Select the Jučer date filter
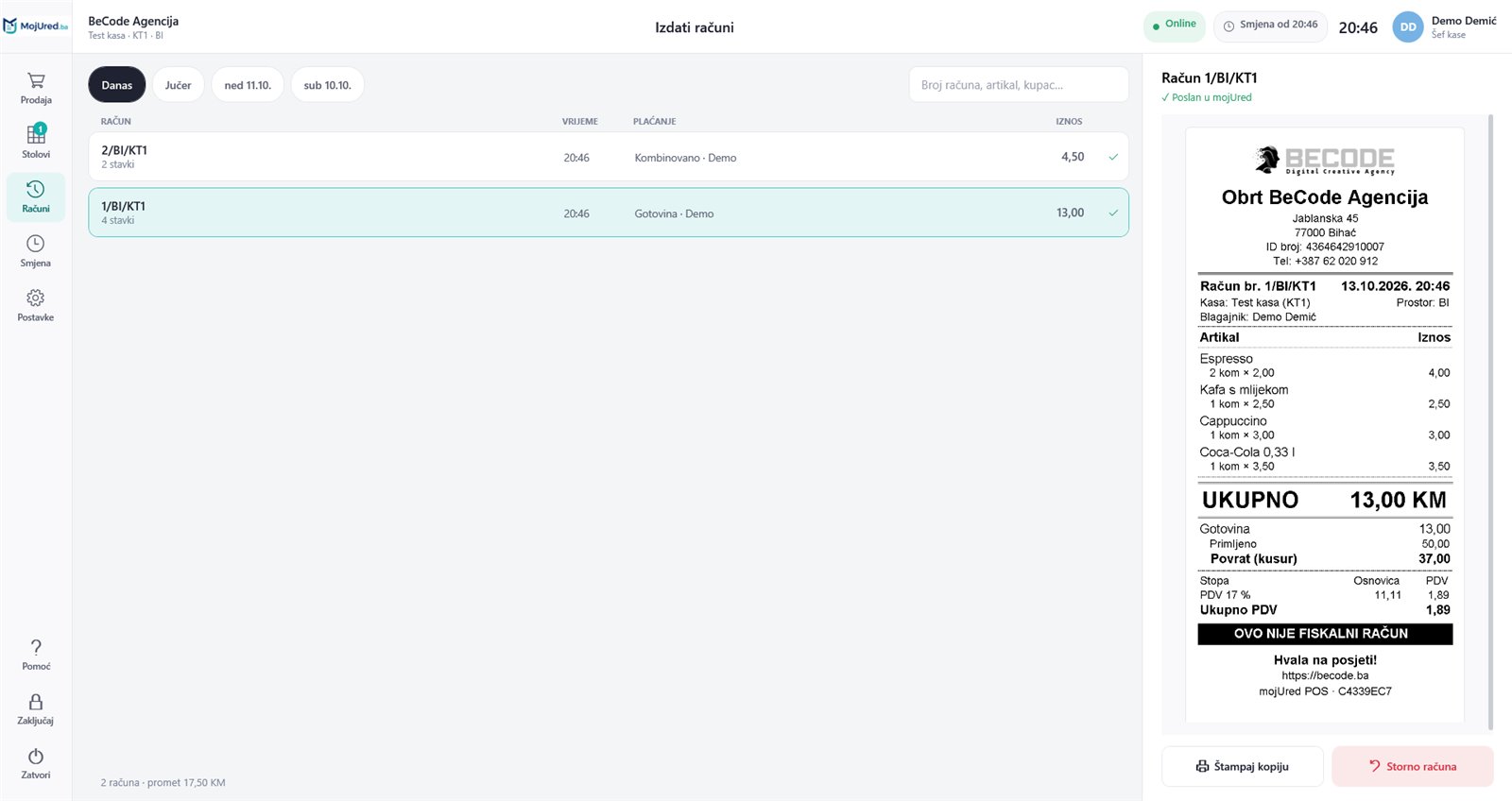 click(179, 85)
